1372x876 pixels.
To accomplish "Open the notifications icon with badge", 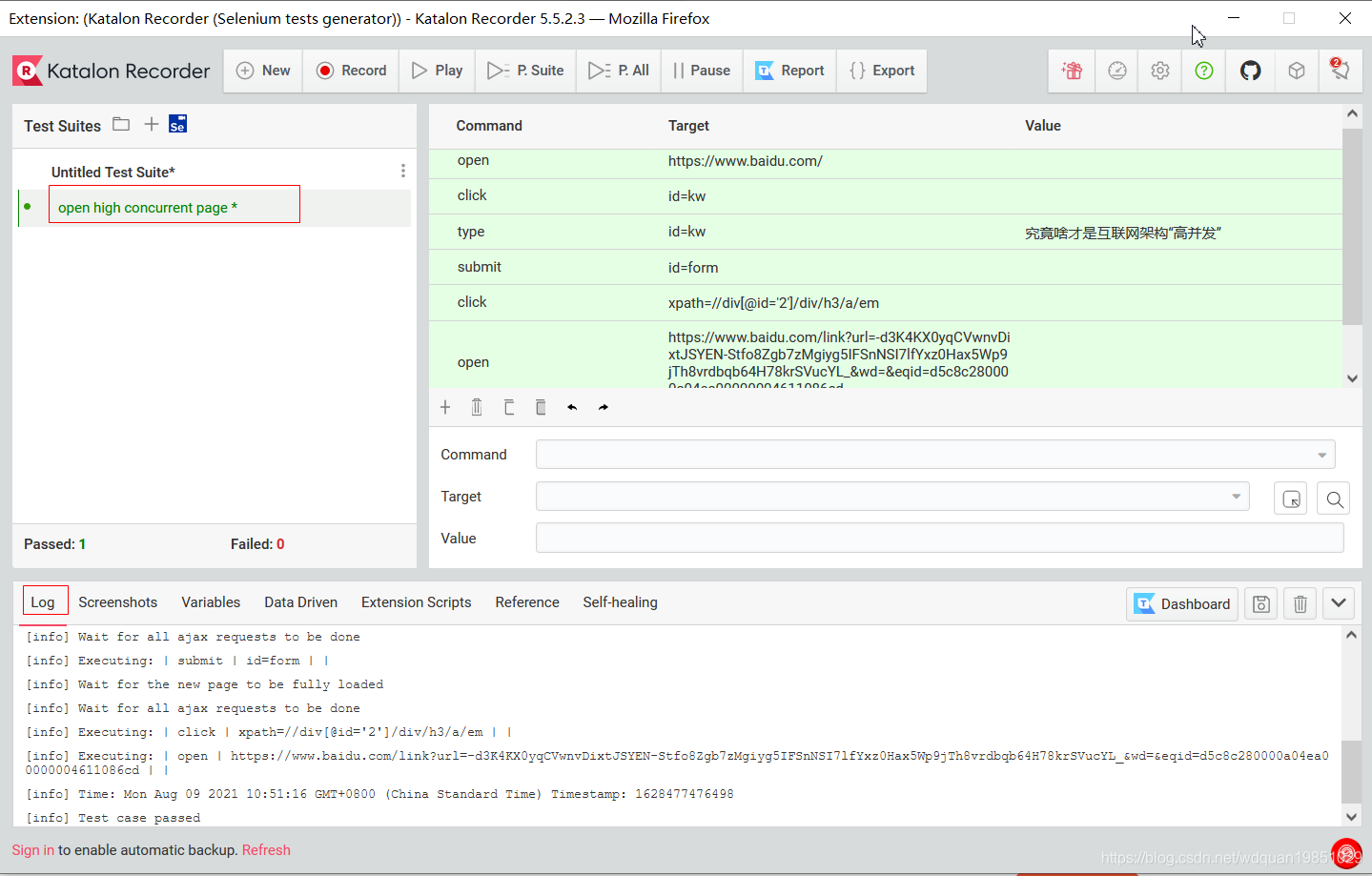I will 1340,70.
